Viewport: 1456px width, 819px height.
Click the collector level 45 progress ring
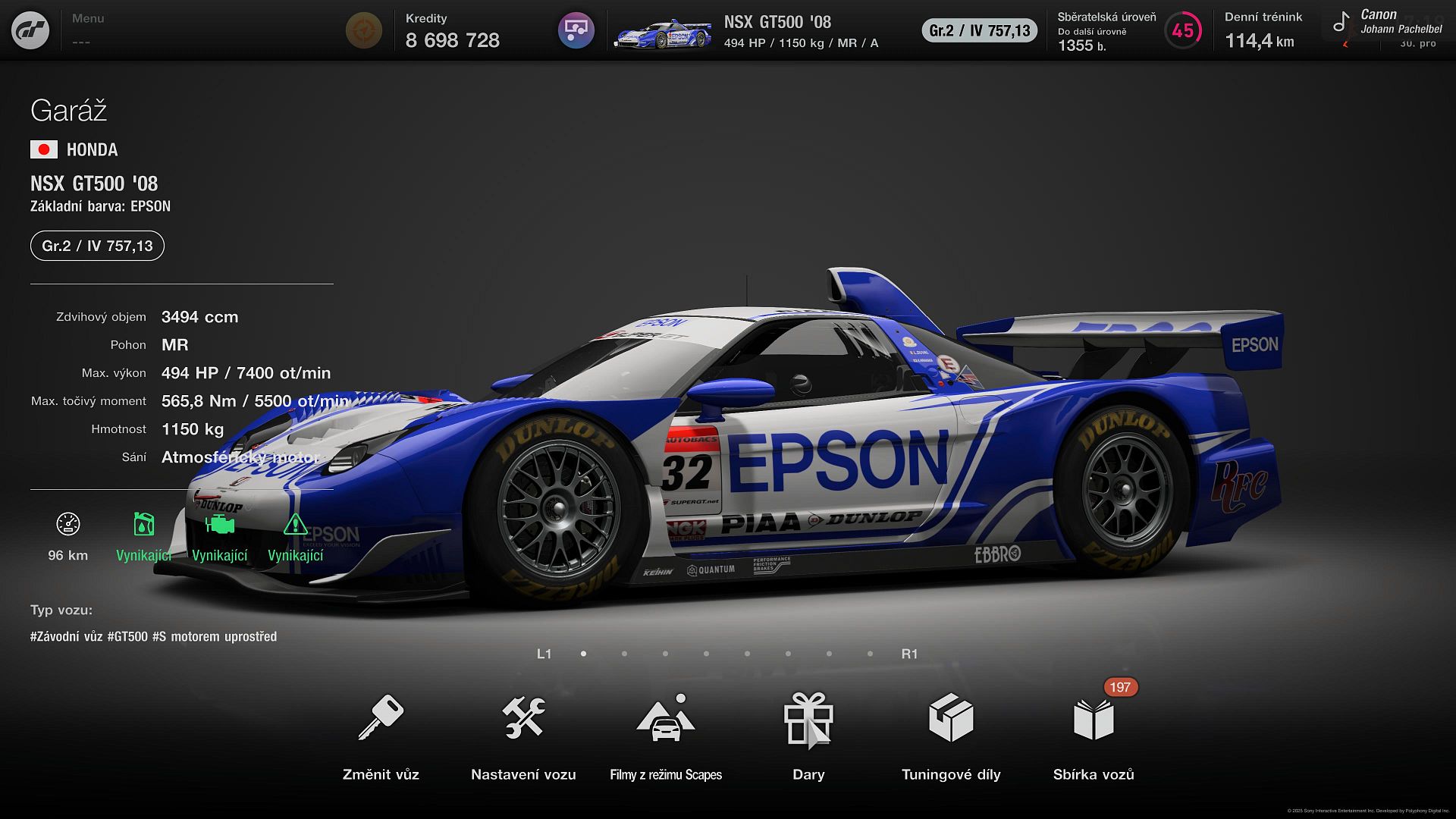click(1182, 31)
